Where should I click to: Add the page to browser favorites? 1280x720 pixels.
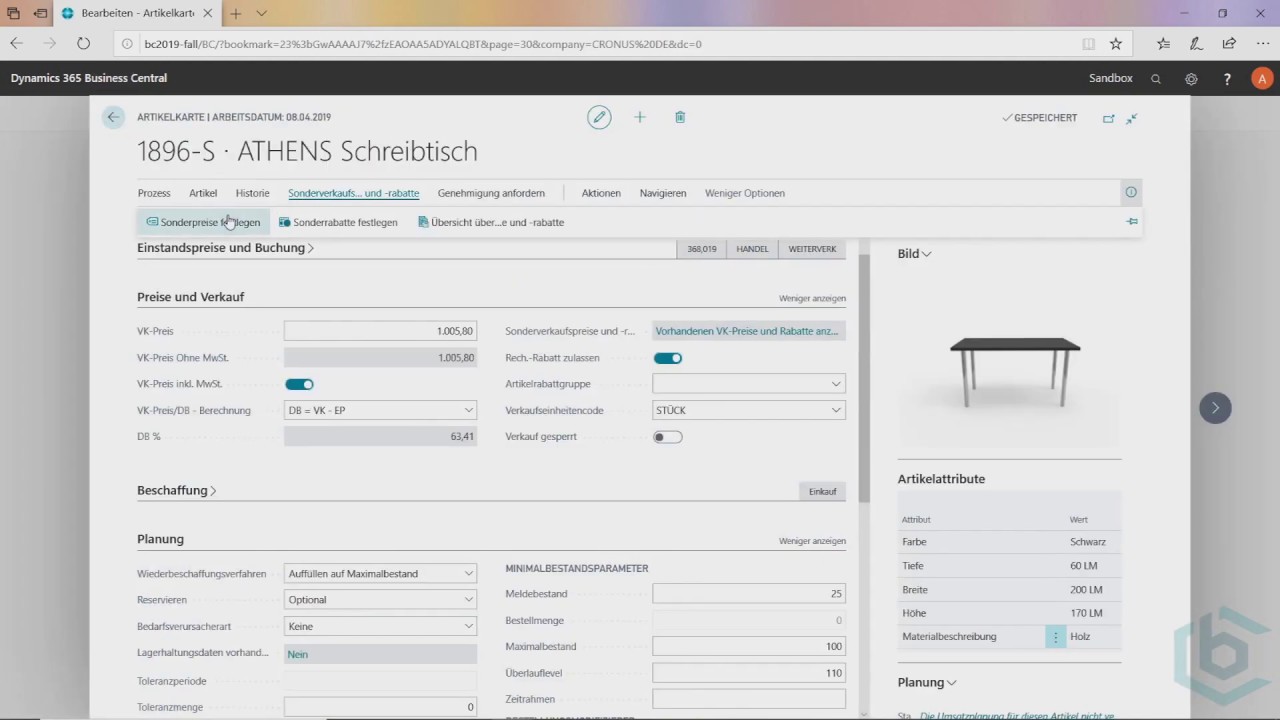point(1116,44)
